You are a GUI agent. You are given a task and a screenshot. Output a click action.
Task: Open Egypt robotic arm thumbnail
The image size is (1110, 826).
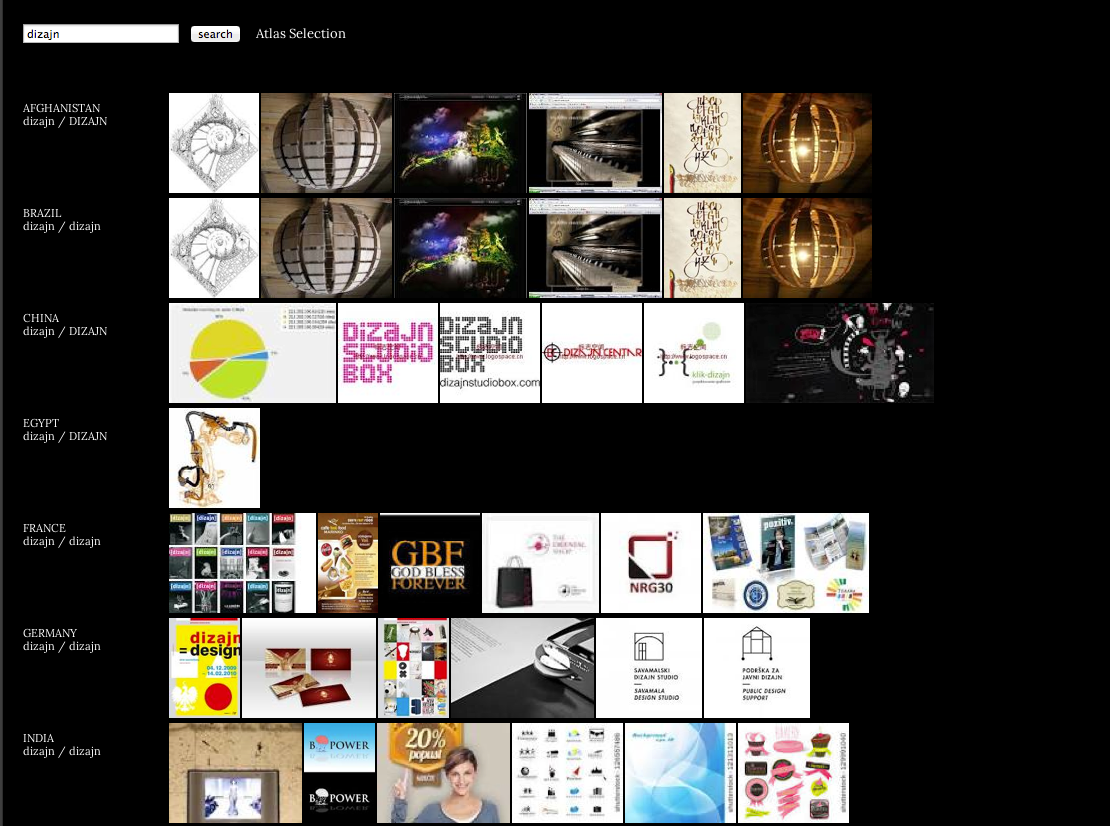(x=214, y=458)
